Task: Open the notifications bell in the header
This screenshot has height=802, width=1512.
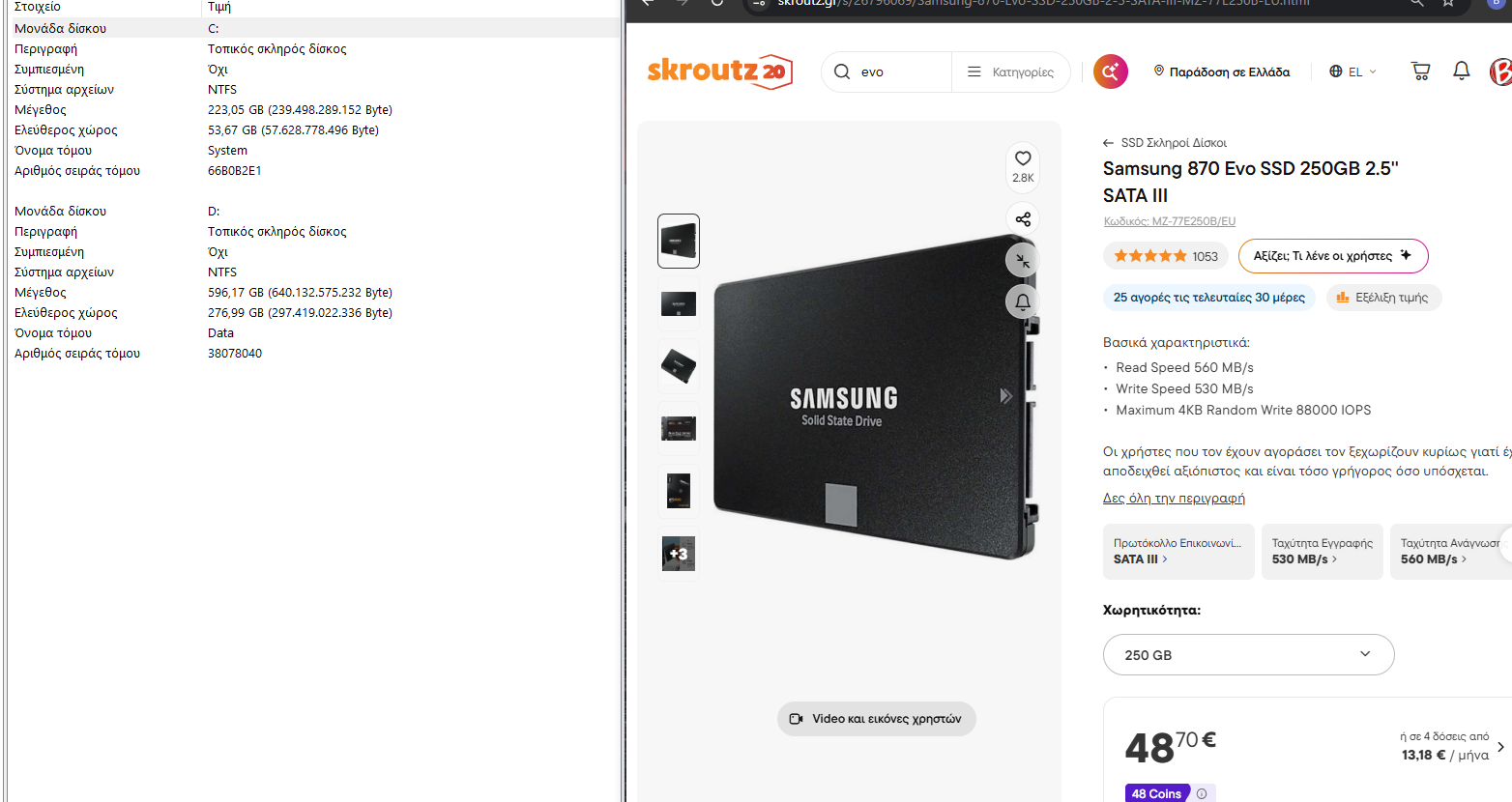Action: [x=1461, y=71]
